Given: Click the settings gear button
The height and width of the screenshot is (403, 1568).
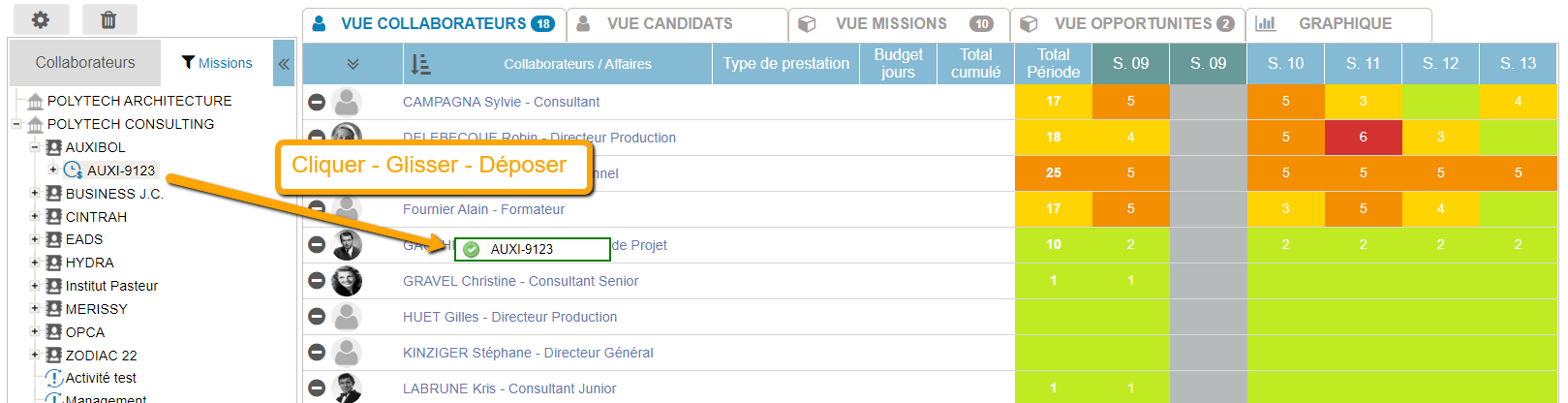Looking at the screenshot, I should click(40, 19).
